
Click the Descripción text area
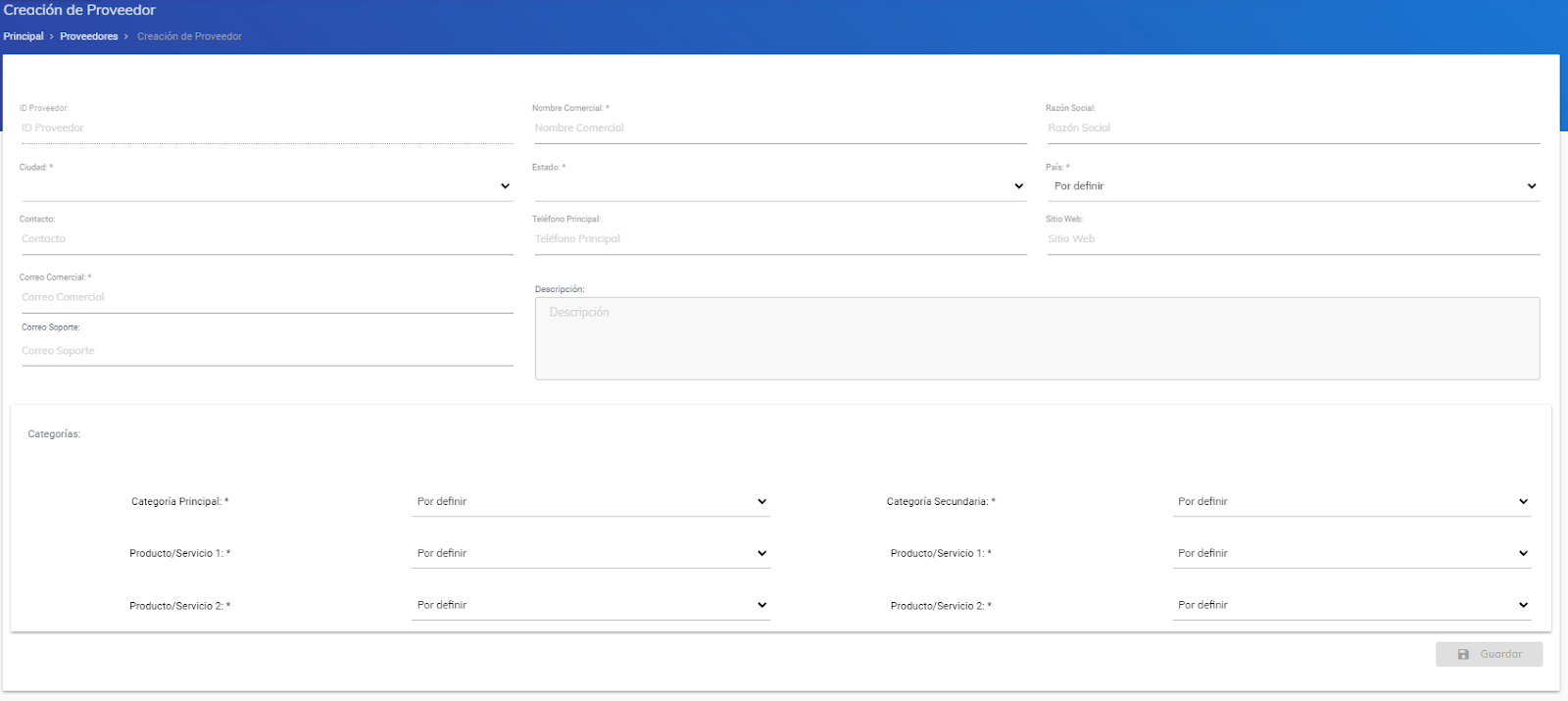click(x=1037, y=338)
